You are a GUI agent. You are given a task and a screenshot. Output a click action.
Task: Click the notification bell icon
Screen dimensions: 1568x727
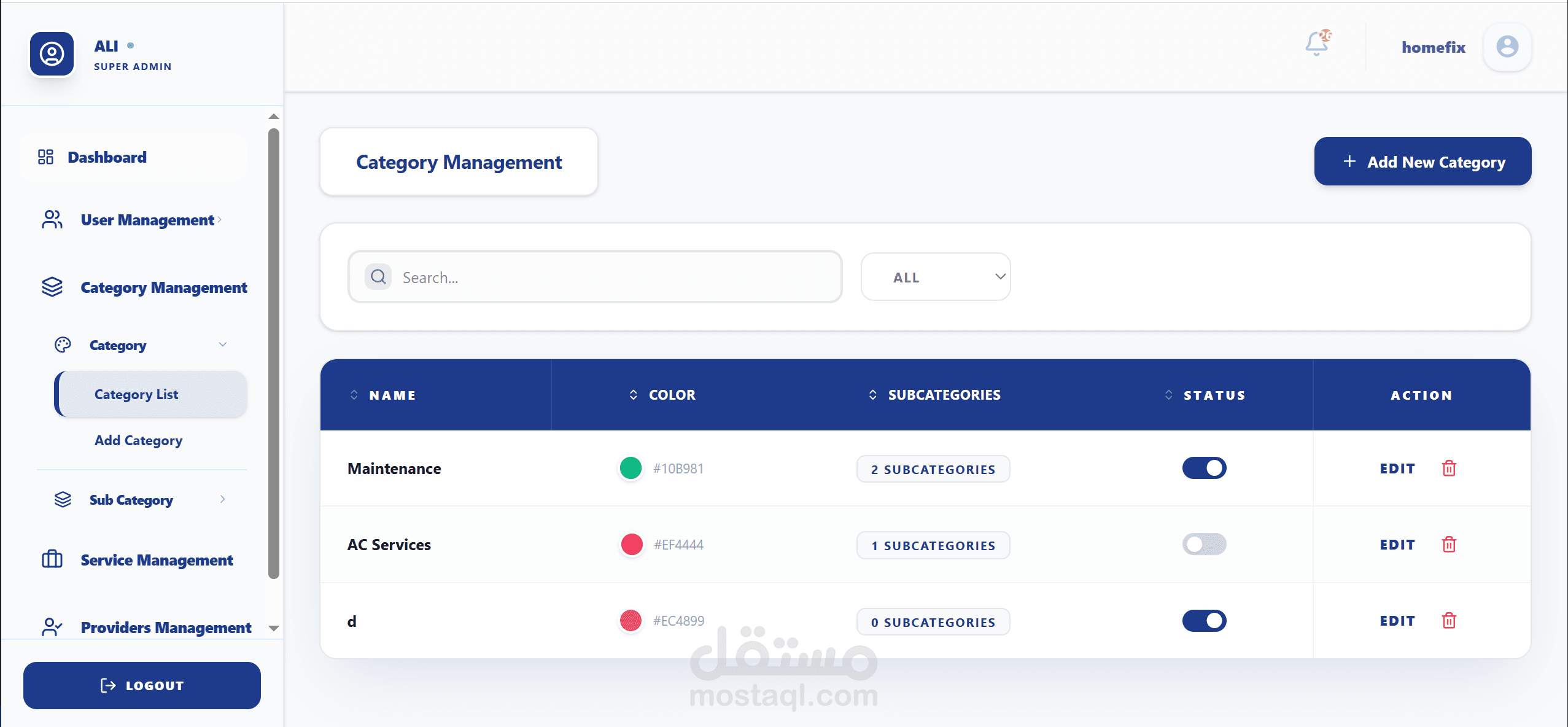pos(1316,44)
